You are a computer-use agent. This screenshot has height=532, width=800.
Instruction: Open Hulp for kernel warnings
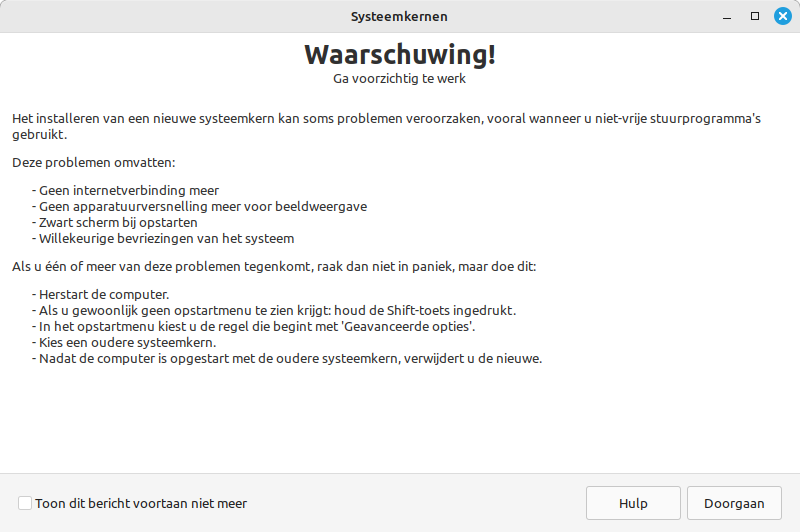click(x=633, y=503)
